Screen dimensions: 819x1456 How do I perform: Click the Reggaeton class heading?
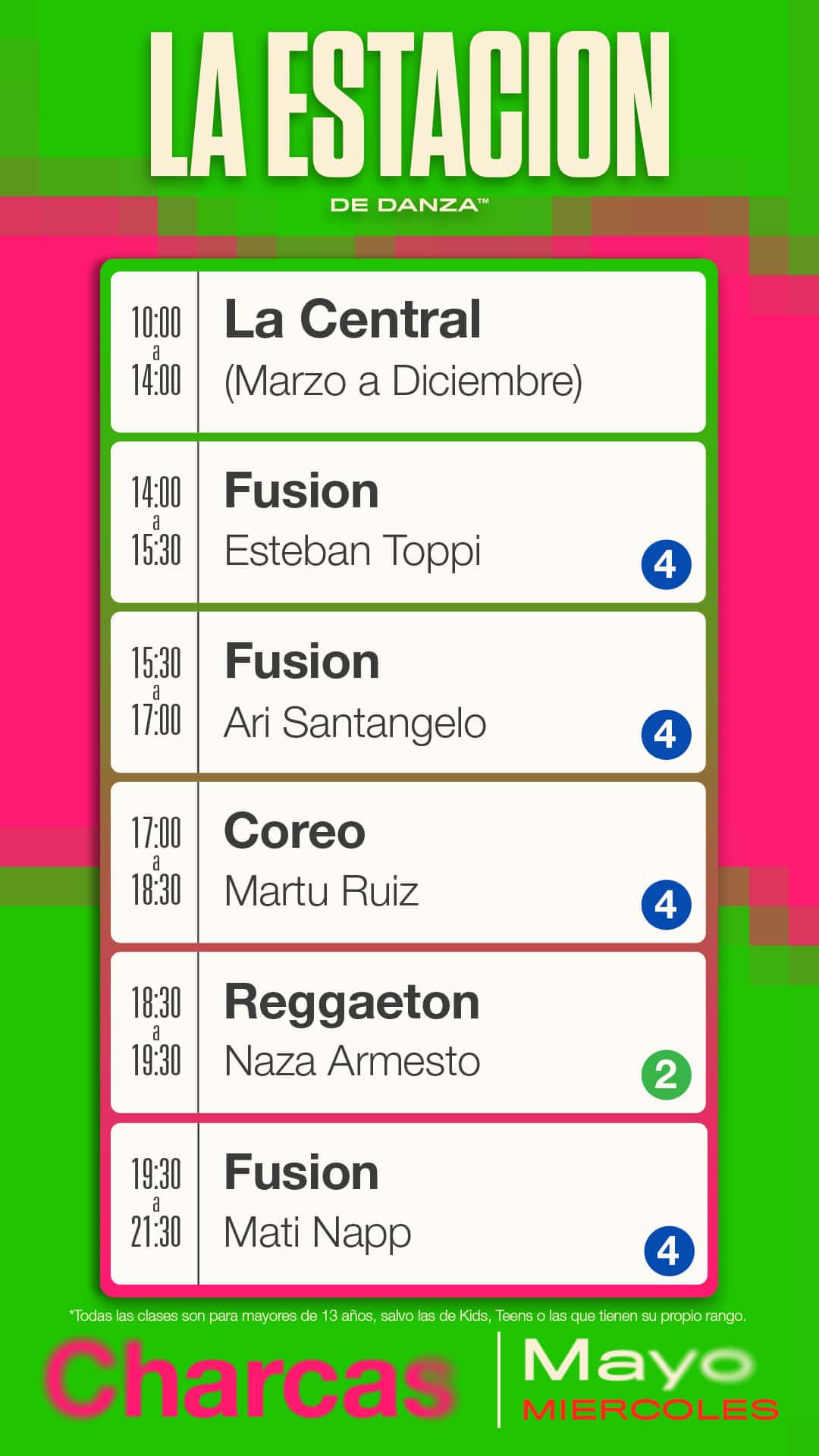(352, 1002)
